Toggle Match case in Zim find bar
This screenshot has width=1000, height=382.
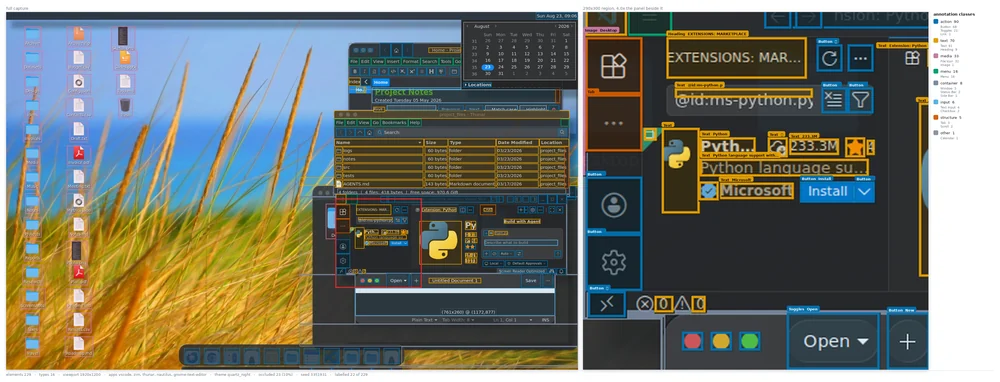click(x=501, y=109)
